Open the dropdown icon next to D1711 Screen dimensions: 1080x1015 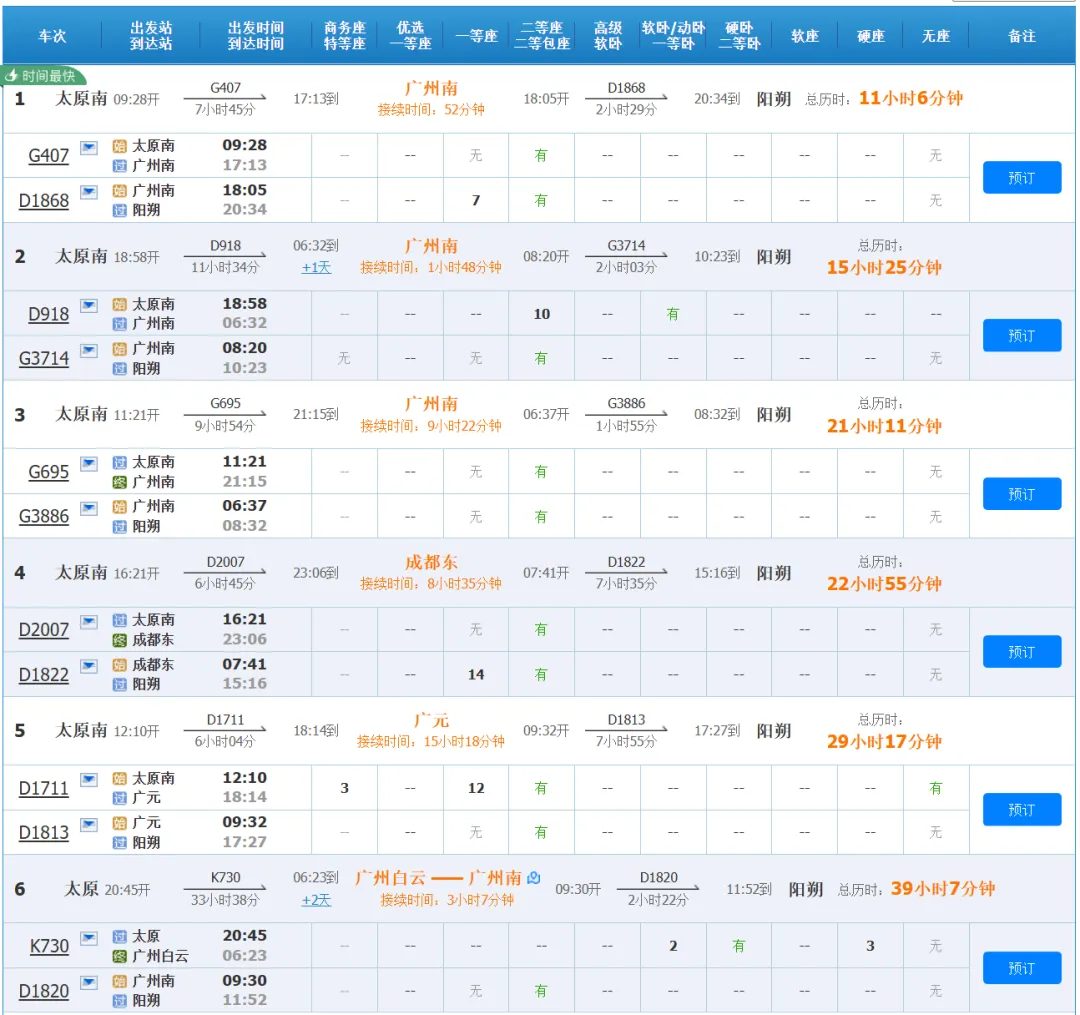point(89,779)
